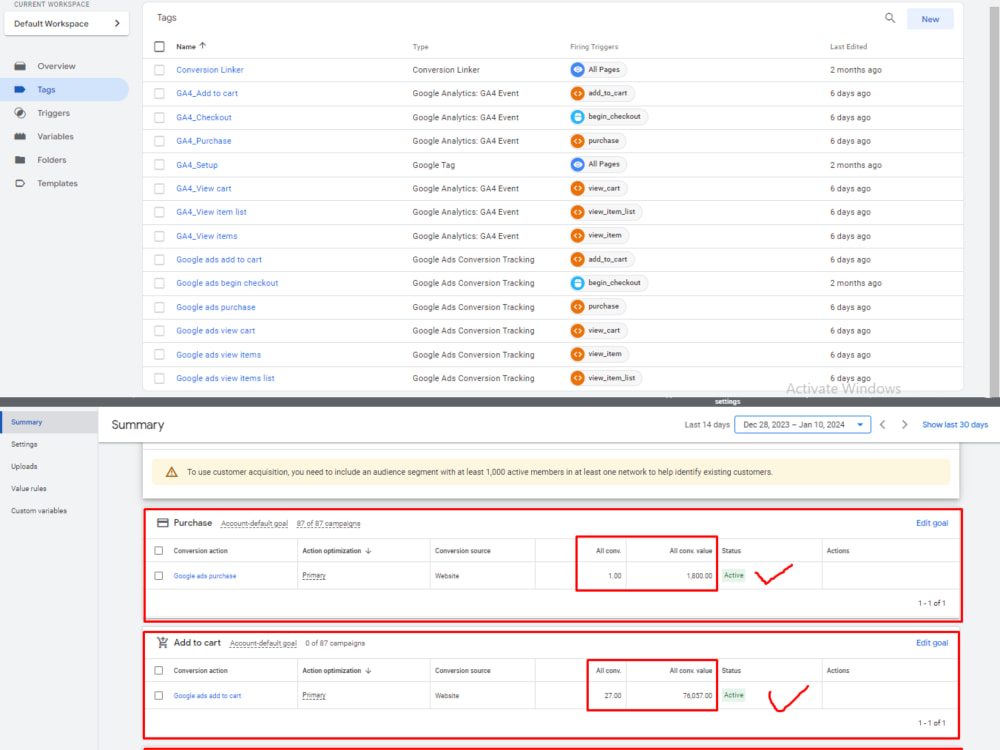
Task: Check the Google ads add to cart conversion checkbox
Action: click(x=159, y=696)
